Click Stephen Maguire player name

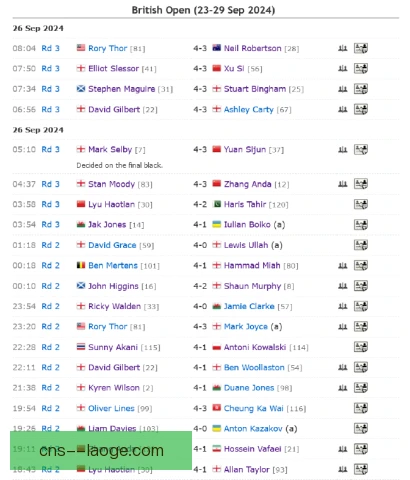[121, 89]
